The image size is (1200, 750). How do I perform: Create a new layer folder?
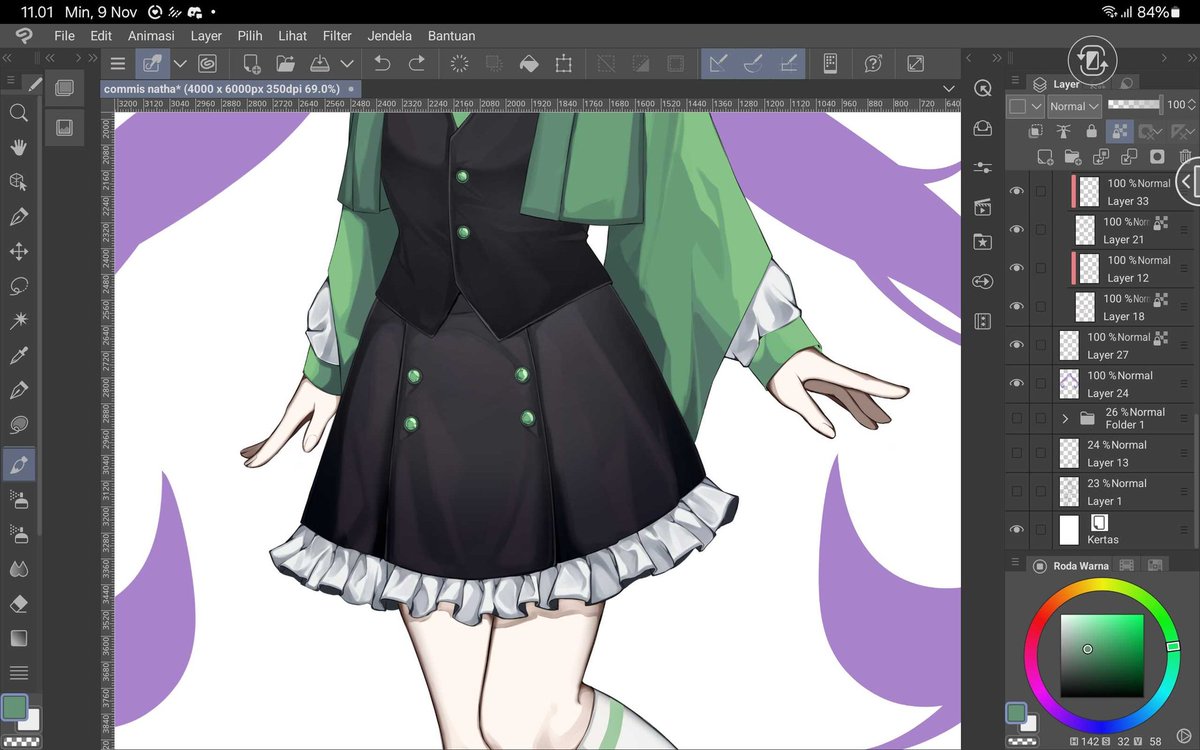pos(1073,156)
